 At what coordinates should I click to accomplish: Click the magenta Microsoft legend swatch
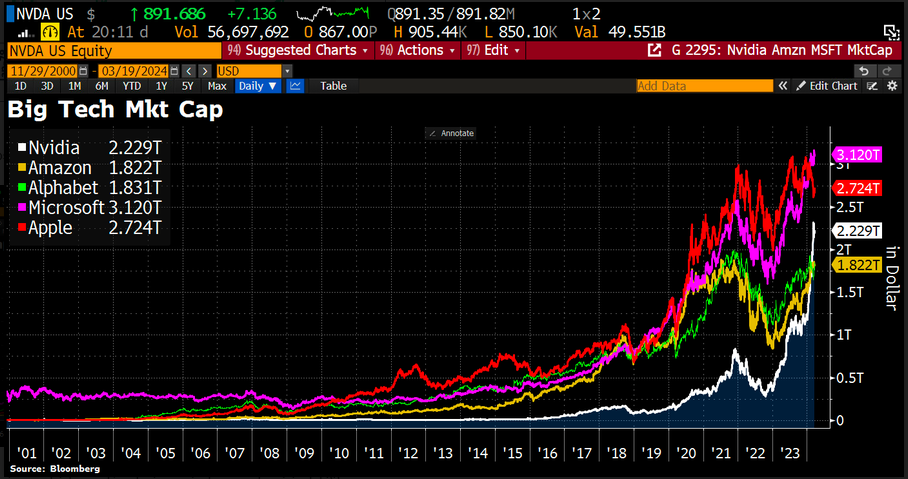23,207
